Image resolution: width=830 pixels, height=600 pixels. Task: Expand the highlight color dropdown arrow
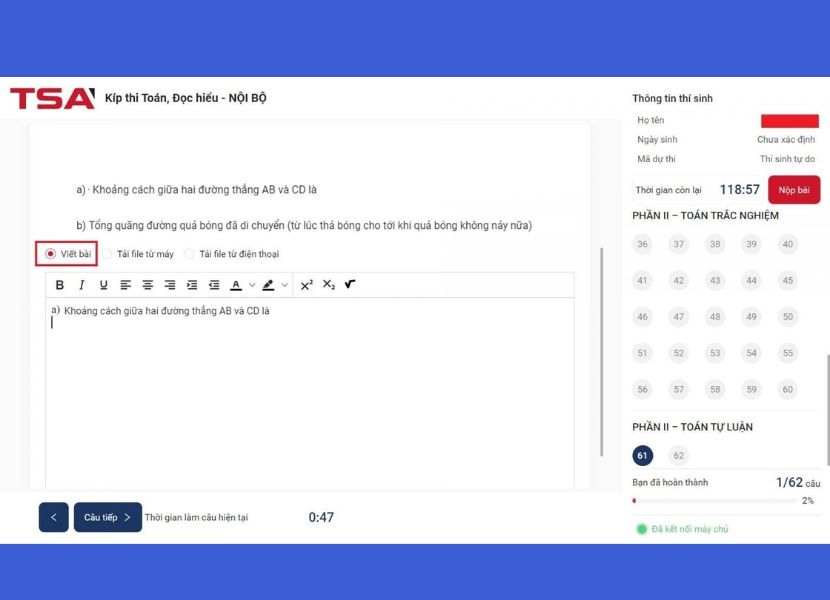(x=284, y=285)
